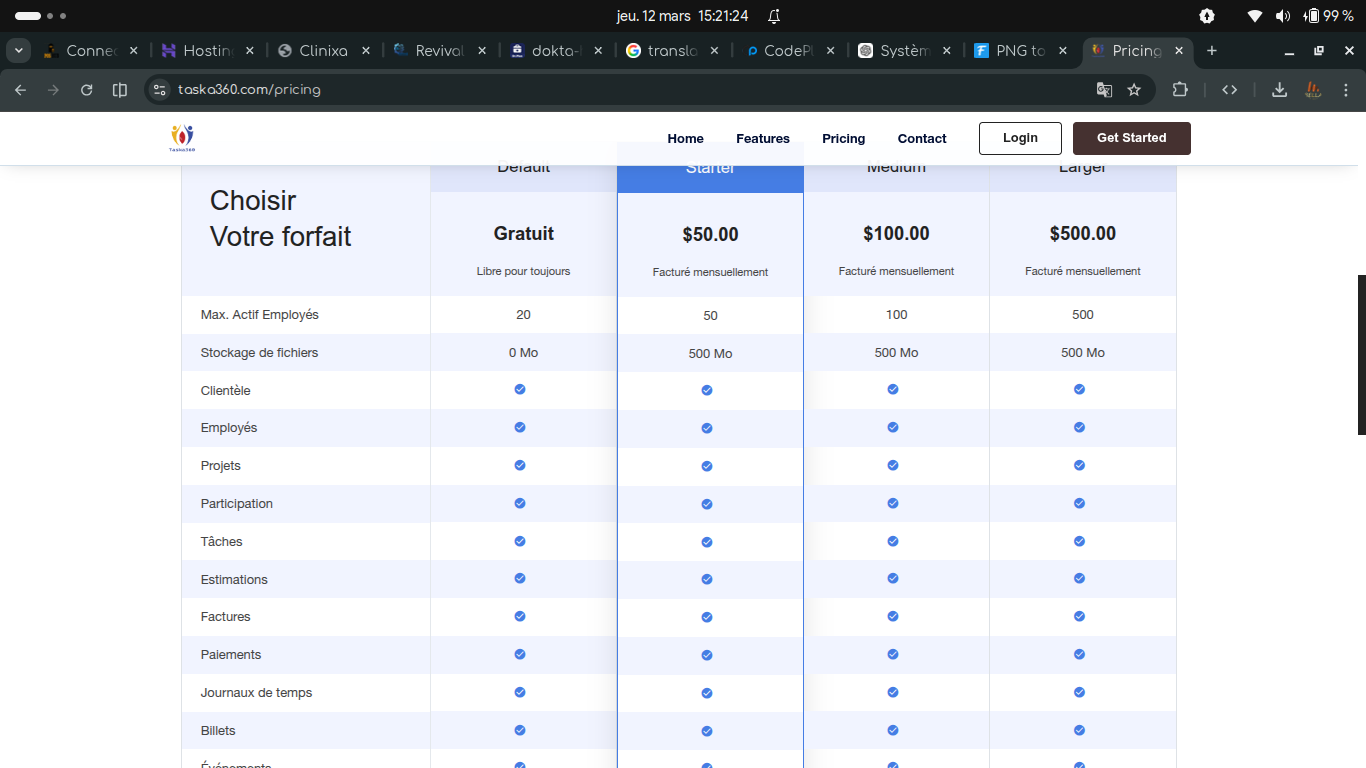Viewport: 1366px width, 768px height.
Task: Open the system volume indicator in top bar
Action: click(x=1283, y=16)
